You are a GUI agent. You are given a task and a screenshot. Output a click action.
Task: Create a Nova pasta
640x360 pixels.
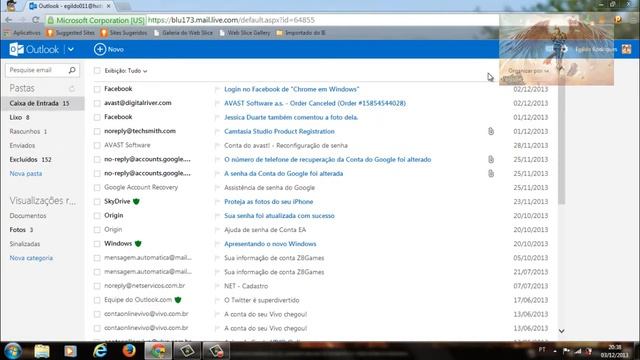point(26,173)
